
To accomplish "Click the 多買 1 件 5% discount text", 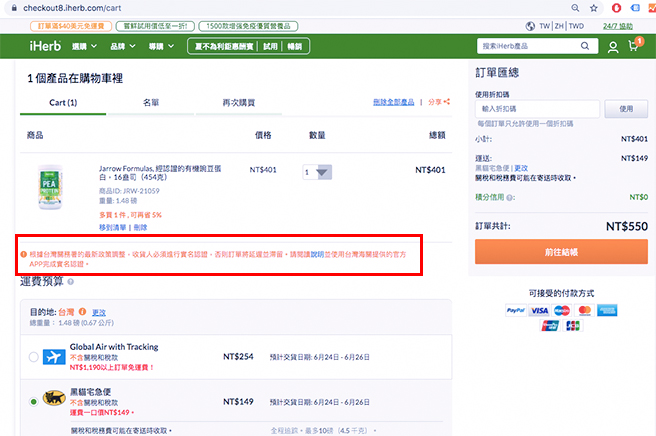I will coord(130,215).
